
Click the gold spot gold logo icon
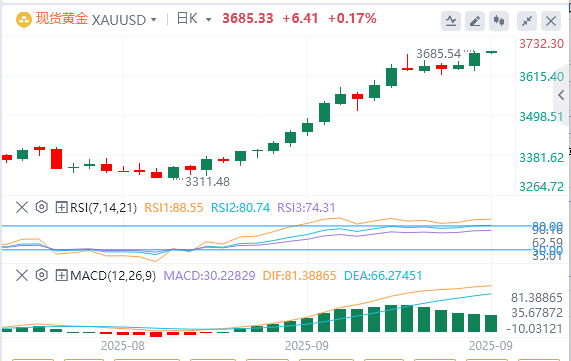[24, 20]
